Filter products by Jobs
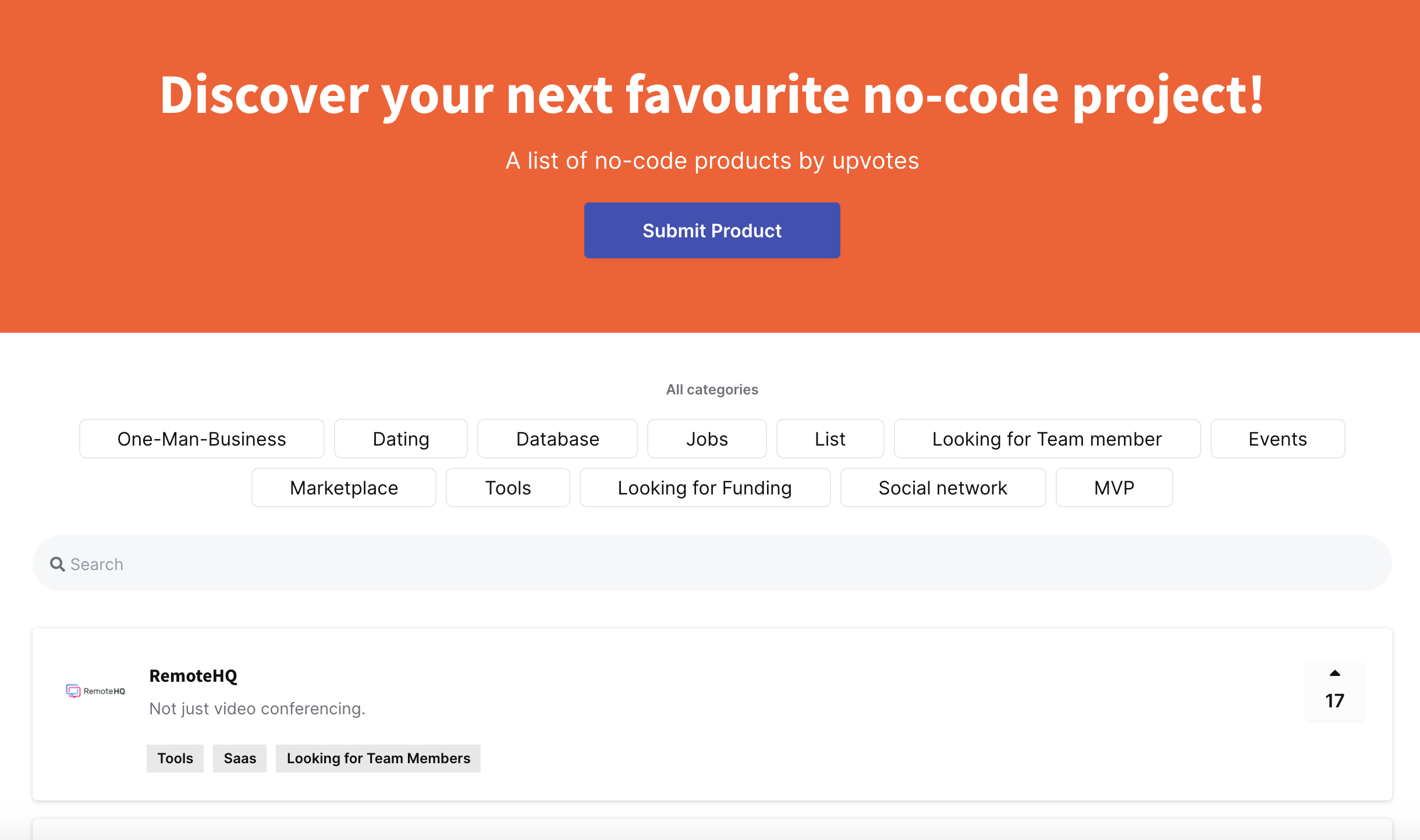The width and height of the screenshot is (1420, 840). pyautogui.click(x=707, y=438)
